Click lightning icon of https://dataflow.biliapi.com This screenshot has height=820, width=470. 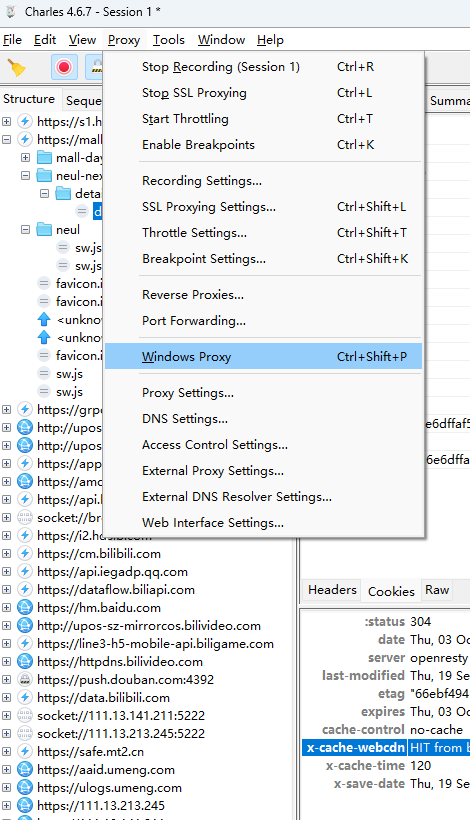[x=25, y=589]
